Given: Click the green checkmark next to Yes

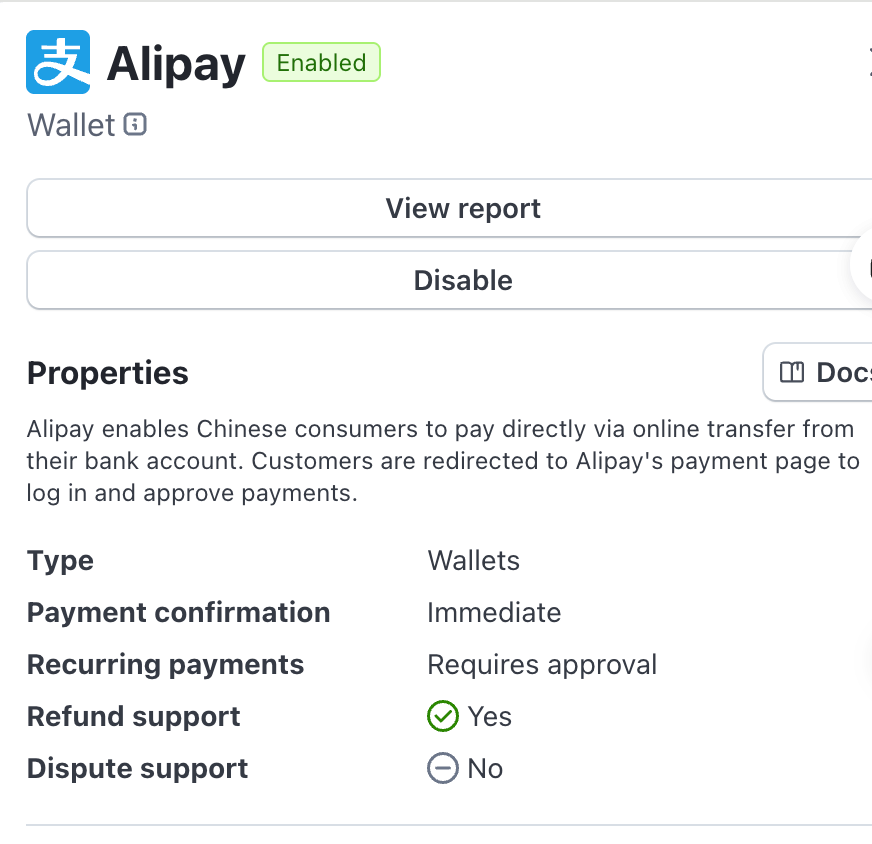Looking at the screenshot, I should (x=442, y=717).
